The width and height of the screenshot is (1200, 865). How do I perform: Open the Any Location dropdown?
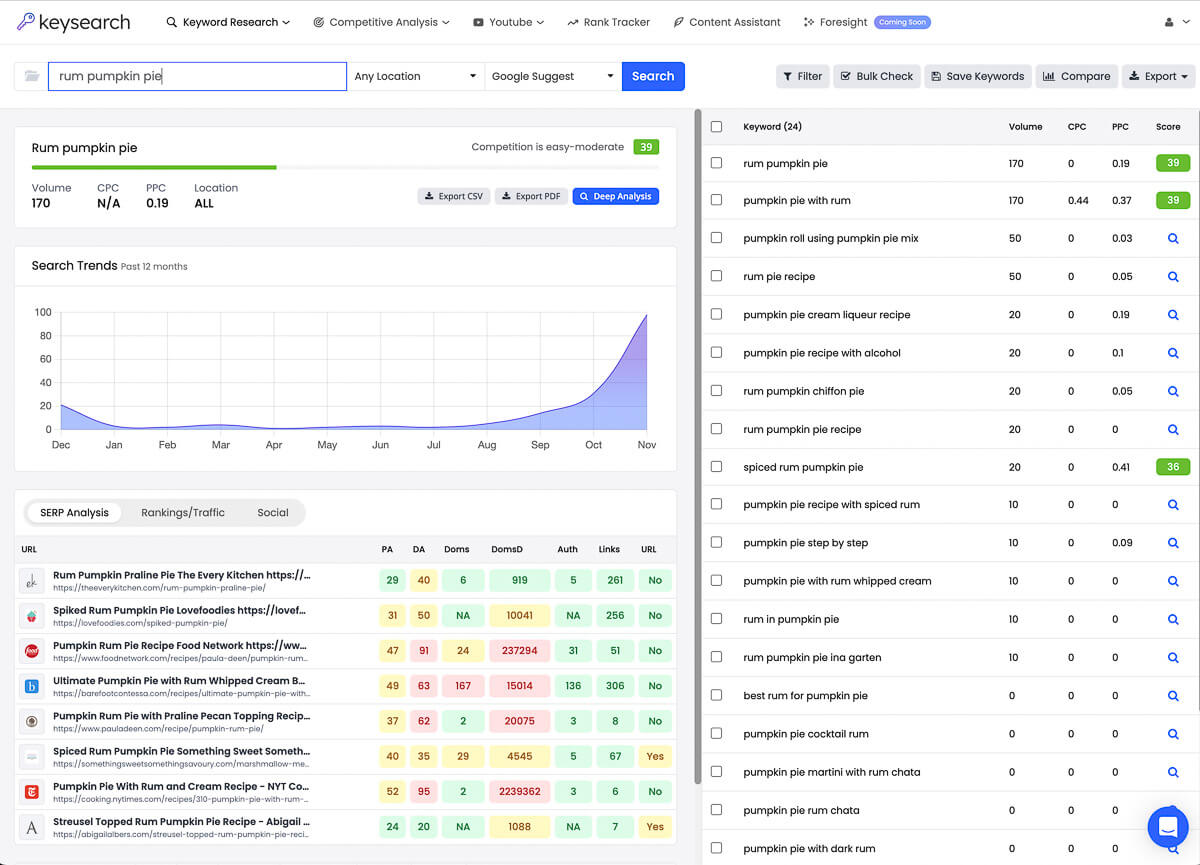pyautogui.click(x=415, y=76)
